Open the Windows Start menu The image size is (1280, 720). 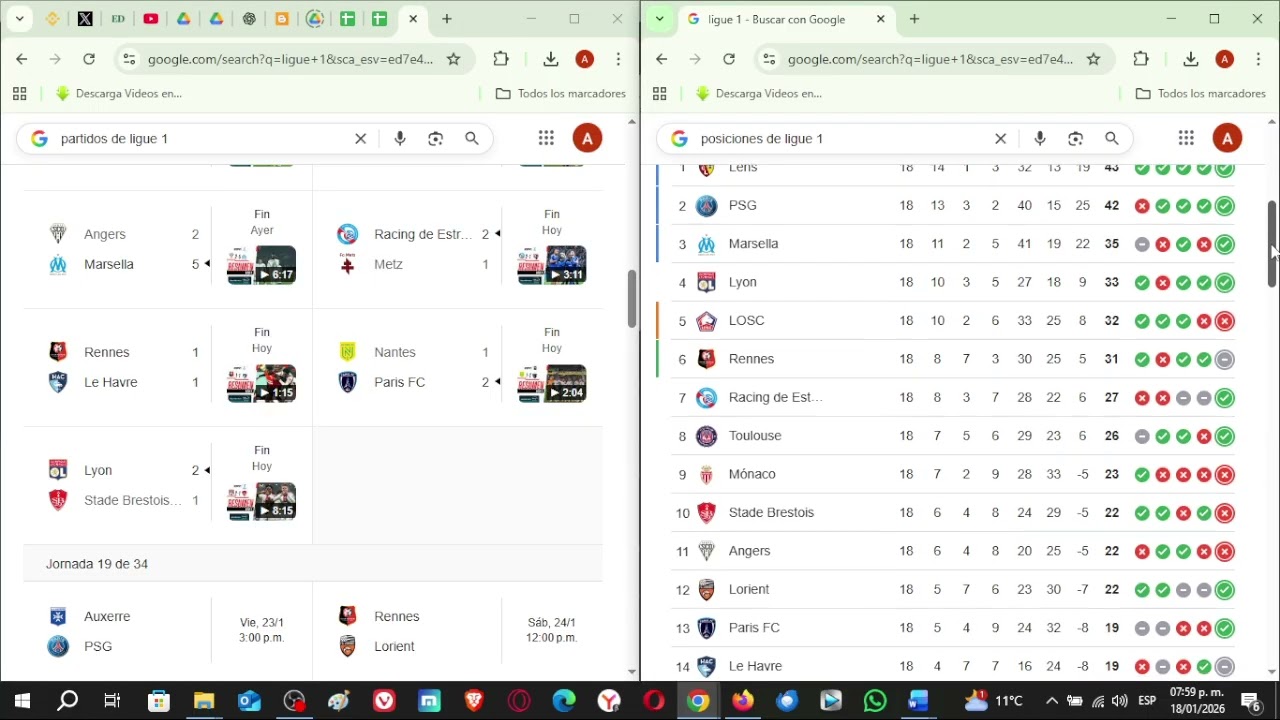pyautogui.click(x=22, y=701)
